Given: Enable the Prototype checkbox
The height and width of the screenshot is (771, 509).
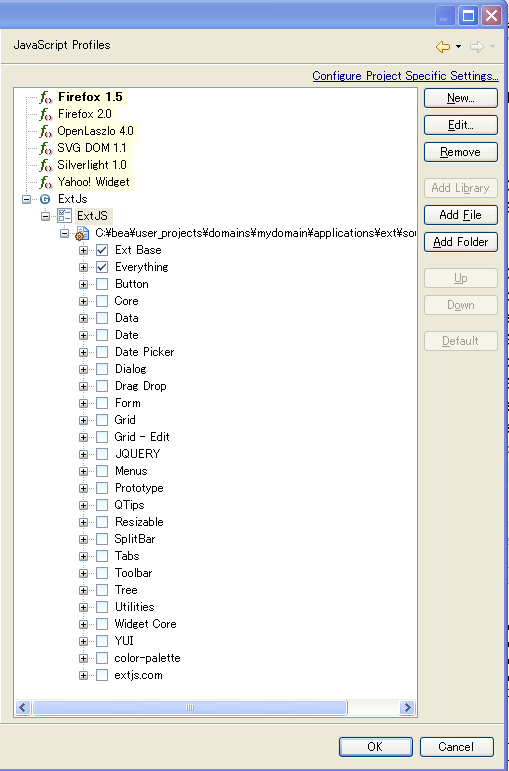Looking at the screenshot, I should pos(102,488).
